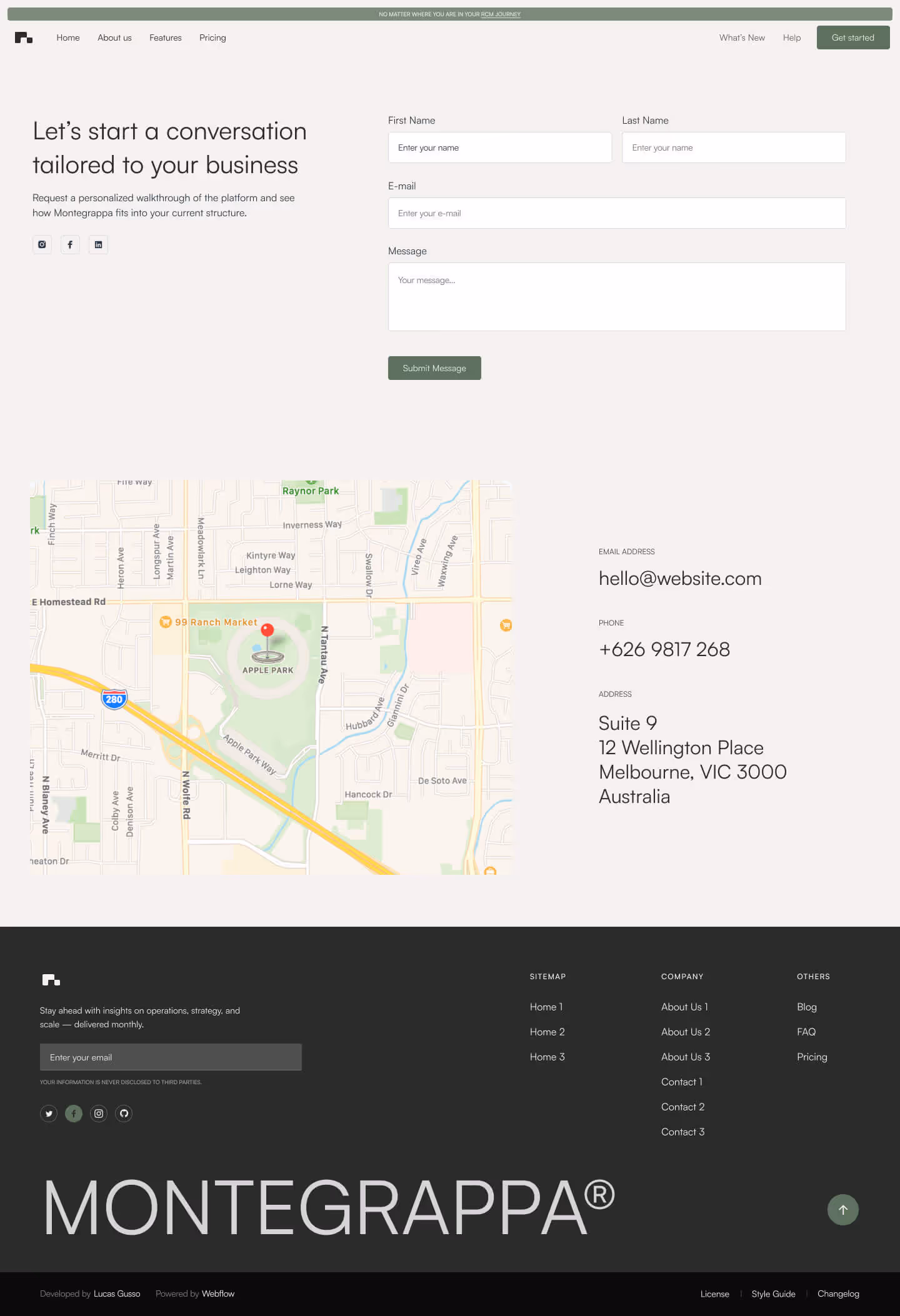
Task: Click the phone number +626 9817 268
Action: [664, 649]
